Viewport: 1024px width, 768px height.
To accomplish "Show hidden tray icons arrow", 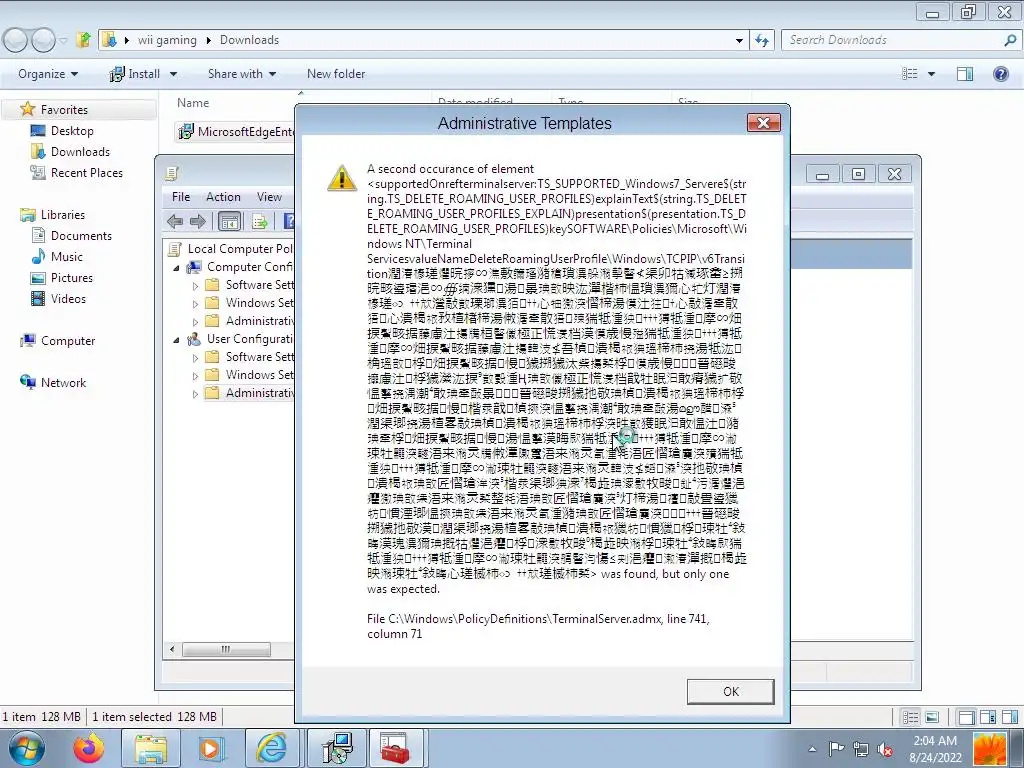I will coord(812,749).
